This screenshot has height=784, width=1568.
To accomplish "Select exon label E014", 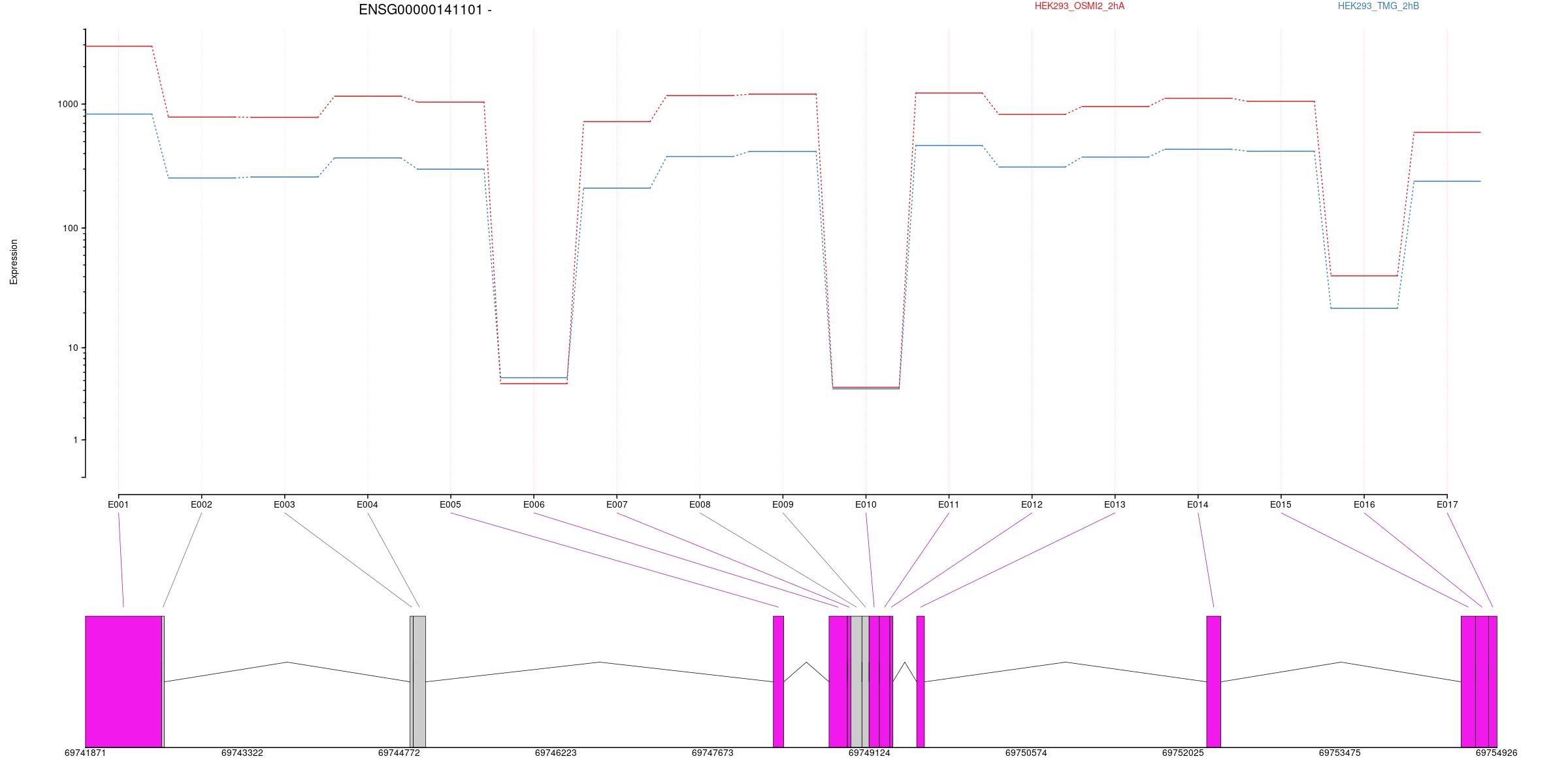I will 1198,504.
